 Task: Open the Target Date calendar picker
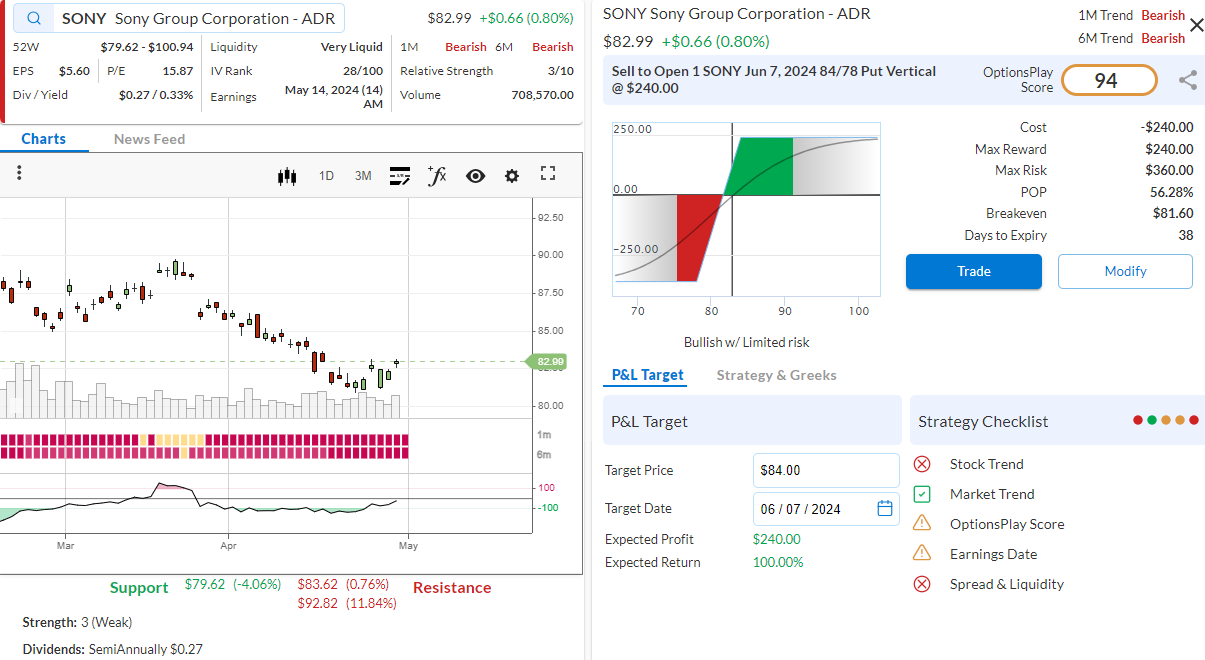[x=884, y=508]
